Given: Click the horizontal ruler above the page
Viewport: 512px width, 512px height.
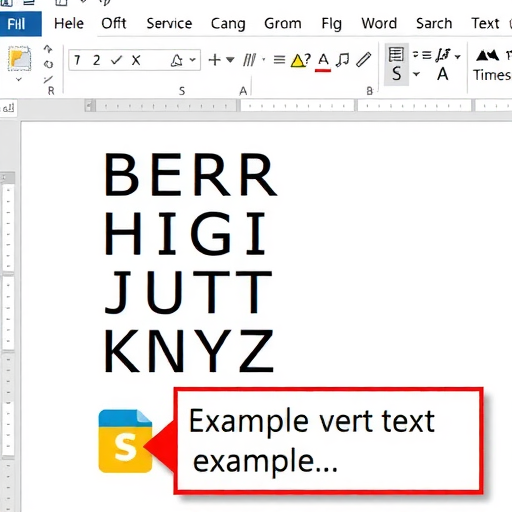Looking at the screenshot, I should [x=298, y=106].
